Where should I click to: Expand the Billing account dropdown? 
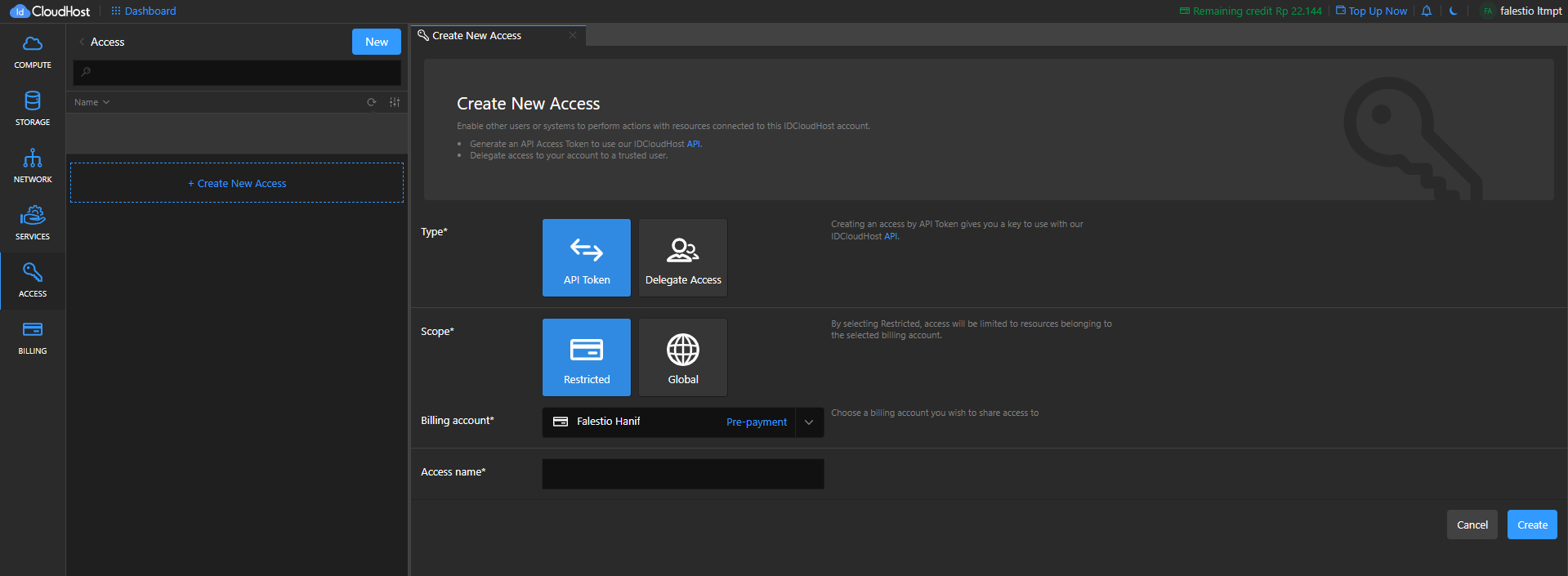[809, 422]
